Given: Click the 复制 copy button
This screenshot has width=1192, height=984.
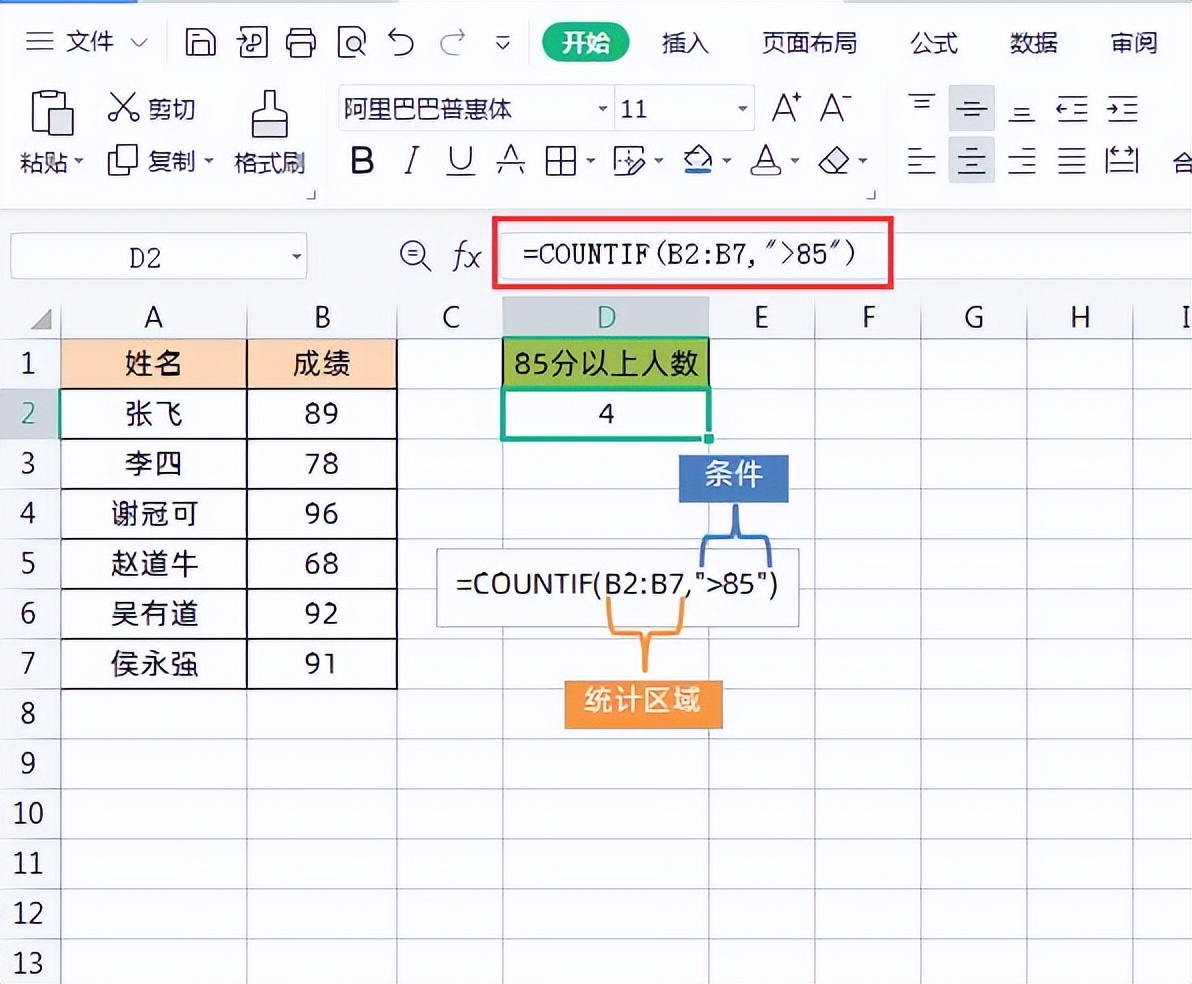Looking at the screenshot, I should [x=151, y=161].
